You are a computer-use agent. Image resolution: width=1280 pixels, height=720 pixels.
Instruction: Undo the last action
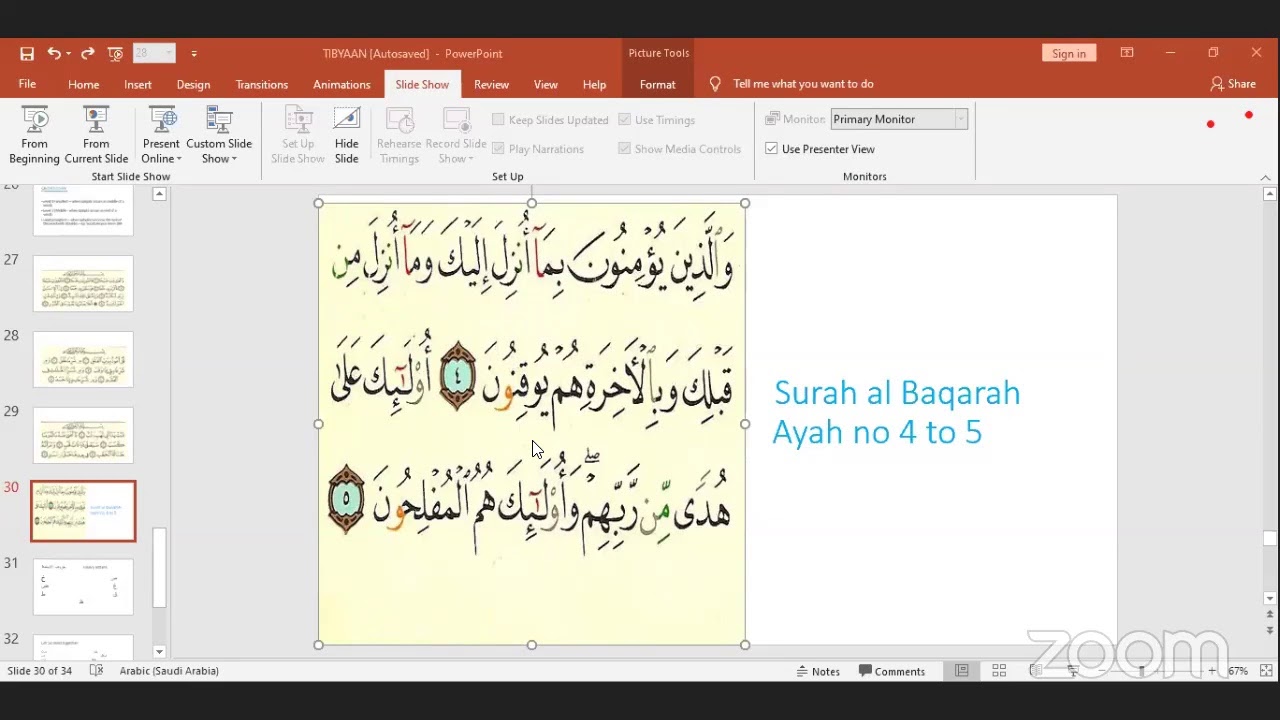coord(53,53)
